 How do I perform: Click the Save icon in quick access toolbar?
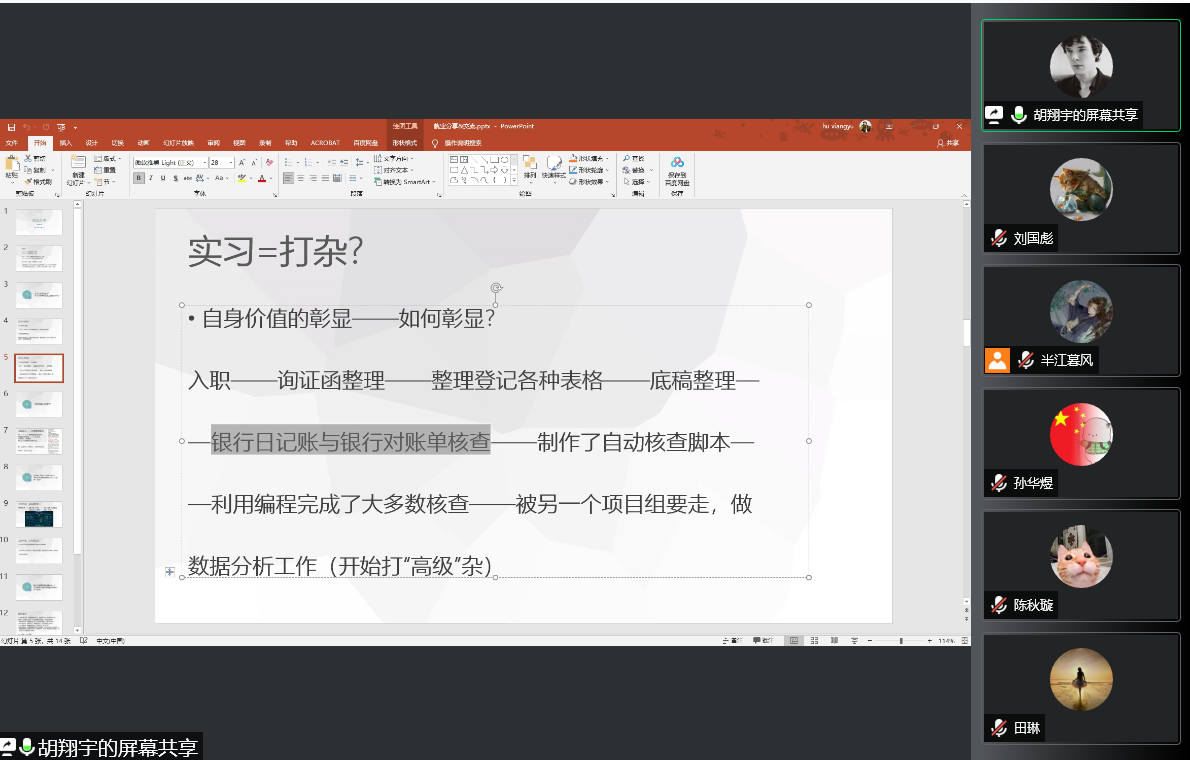11,127
